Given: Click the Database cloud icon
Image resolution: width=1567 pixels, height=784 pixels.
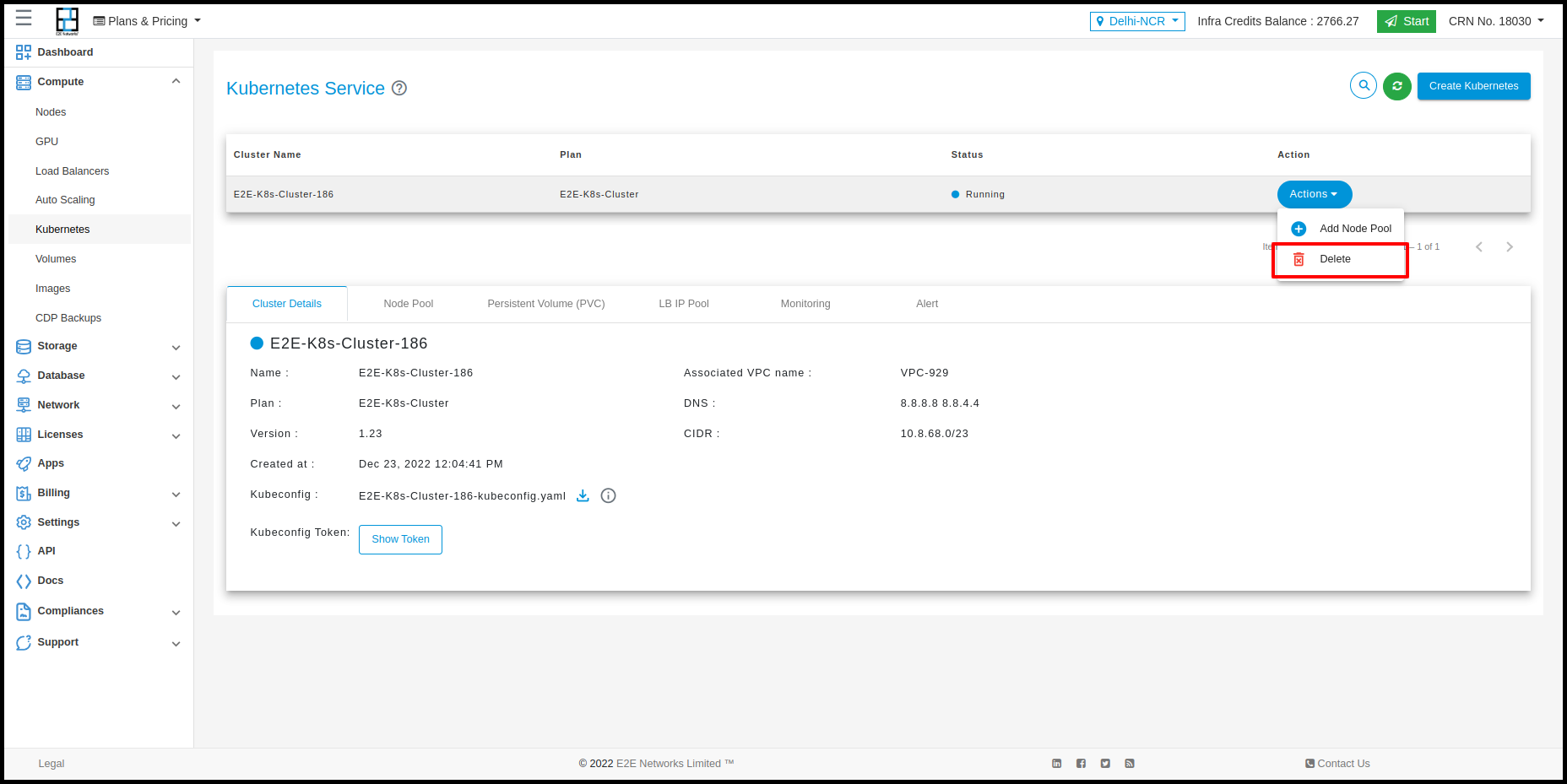Looking at the screenshot, I should point(24,376).
